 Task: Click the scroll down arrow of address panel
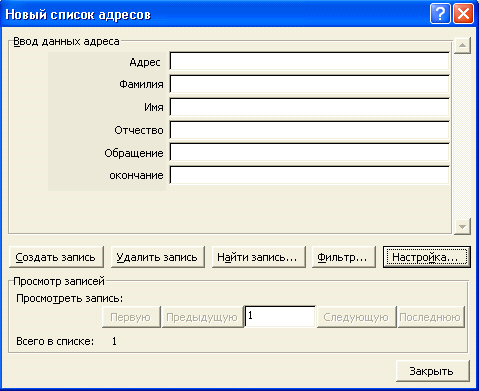tap(462, 226)
